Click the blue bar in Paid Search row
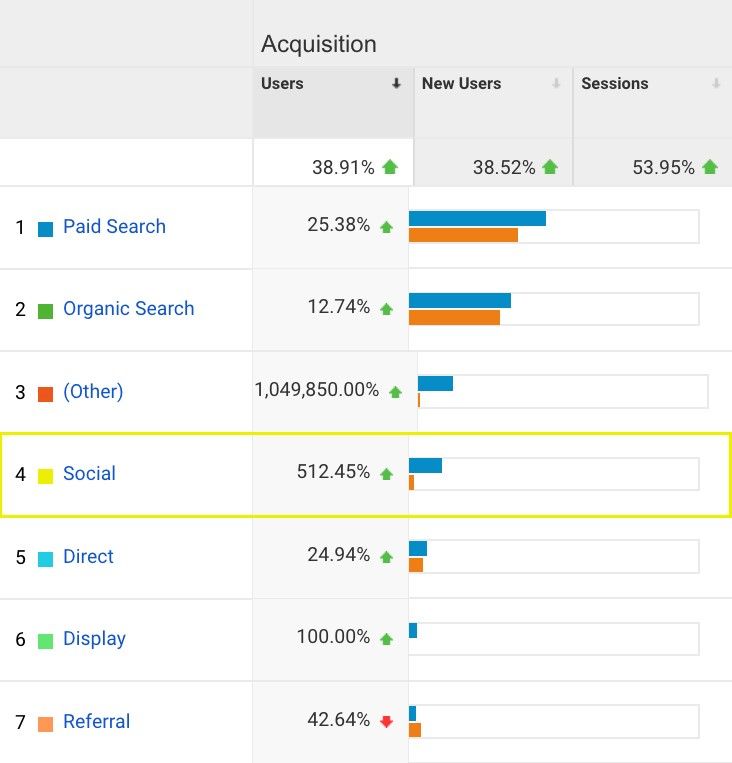This screenshot has width=732, height=763. 477,218
